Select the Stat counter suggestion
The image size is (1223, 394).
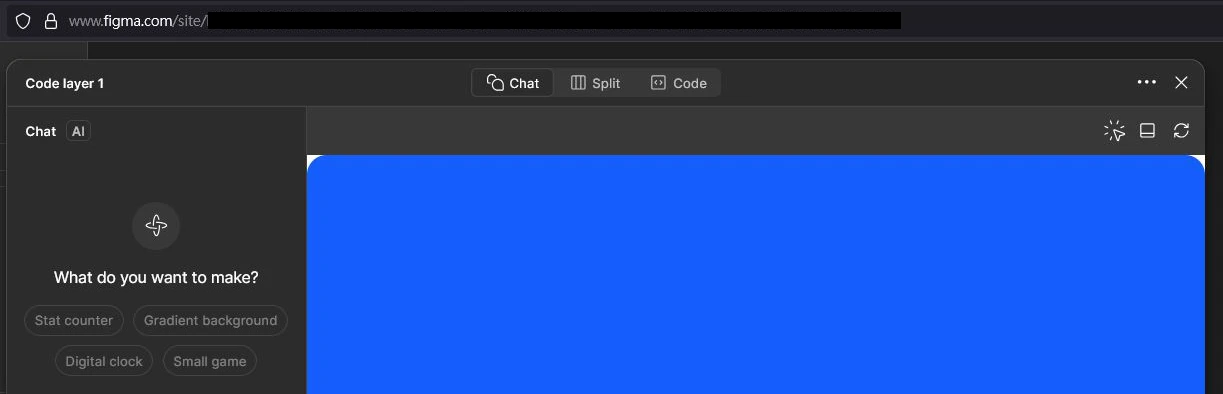click(74, 320)
